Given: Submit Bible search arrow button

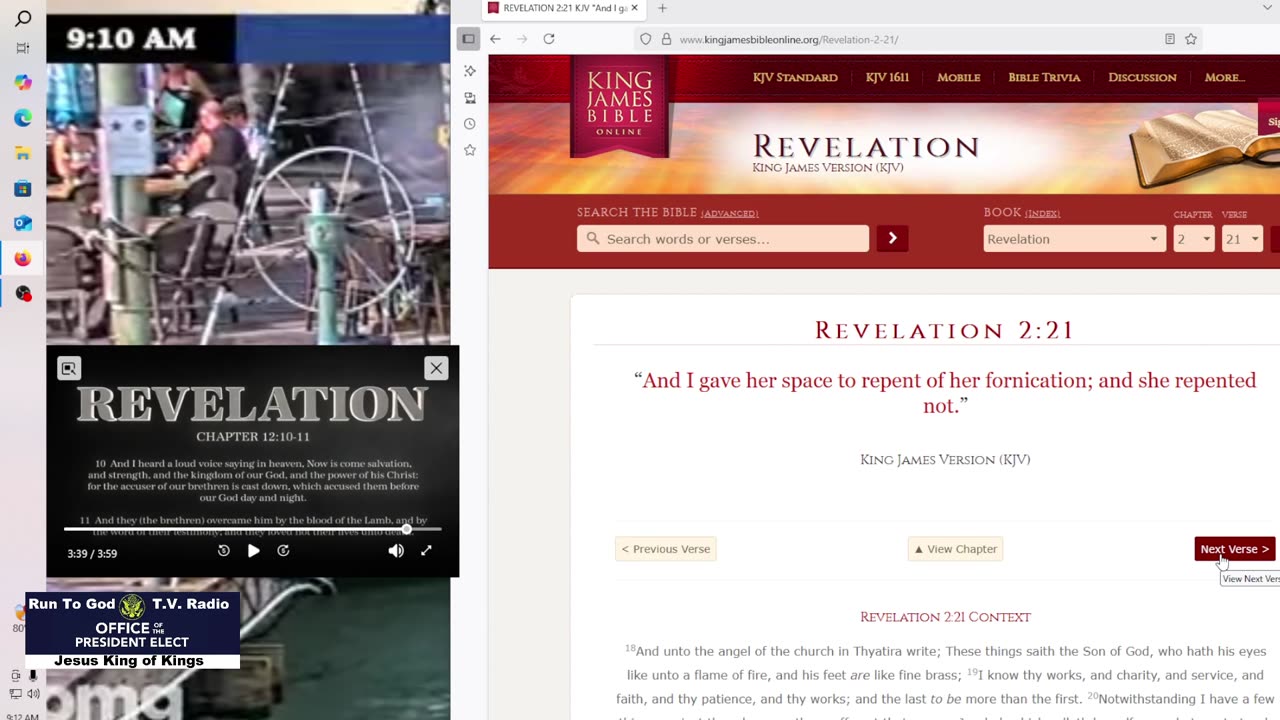Looking at the screenshot, I should click(x=893, y=239).
